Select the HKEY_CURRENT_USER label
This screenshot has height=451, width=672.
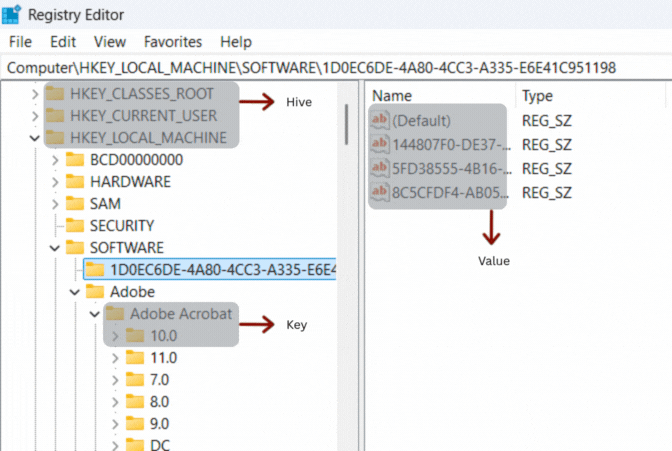144,116
